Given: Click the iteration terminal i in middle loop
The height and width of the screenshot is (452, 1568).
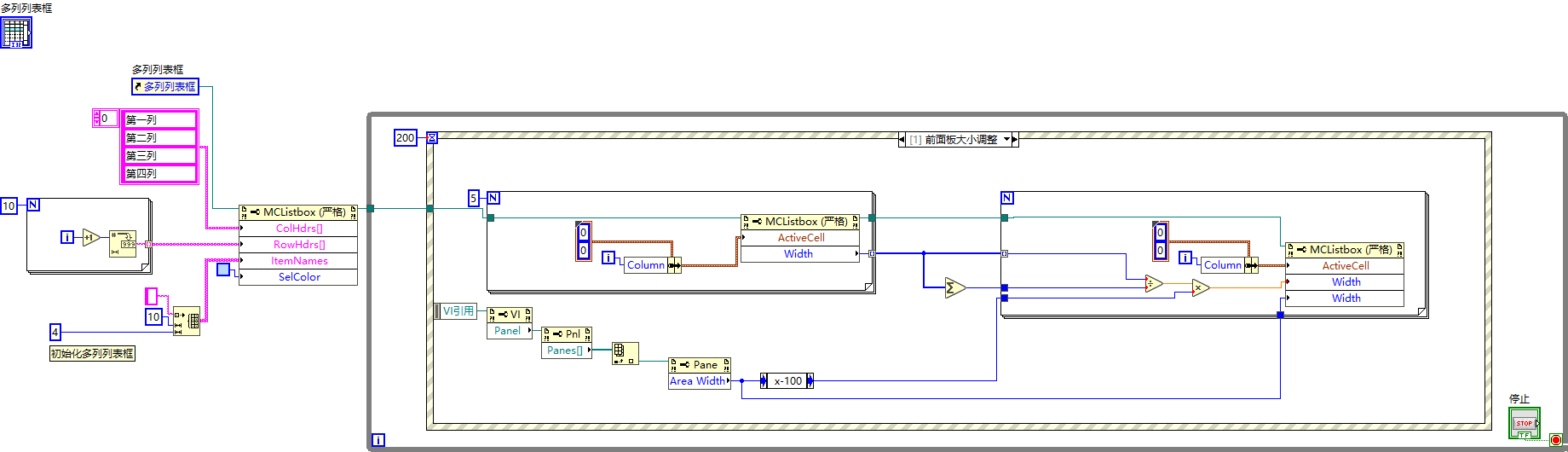Looking at the screenshot, I should click(x=608, y=258).
